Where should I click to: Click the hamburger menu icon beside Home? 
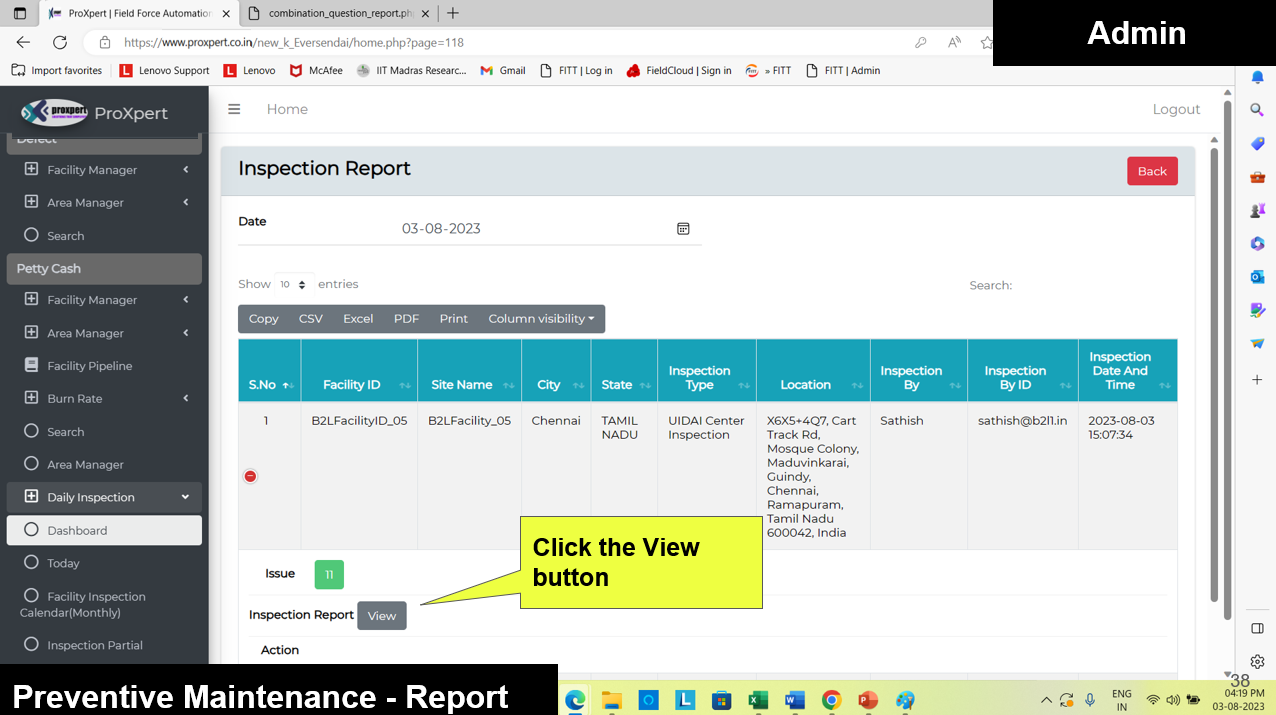point(234,109)
